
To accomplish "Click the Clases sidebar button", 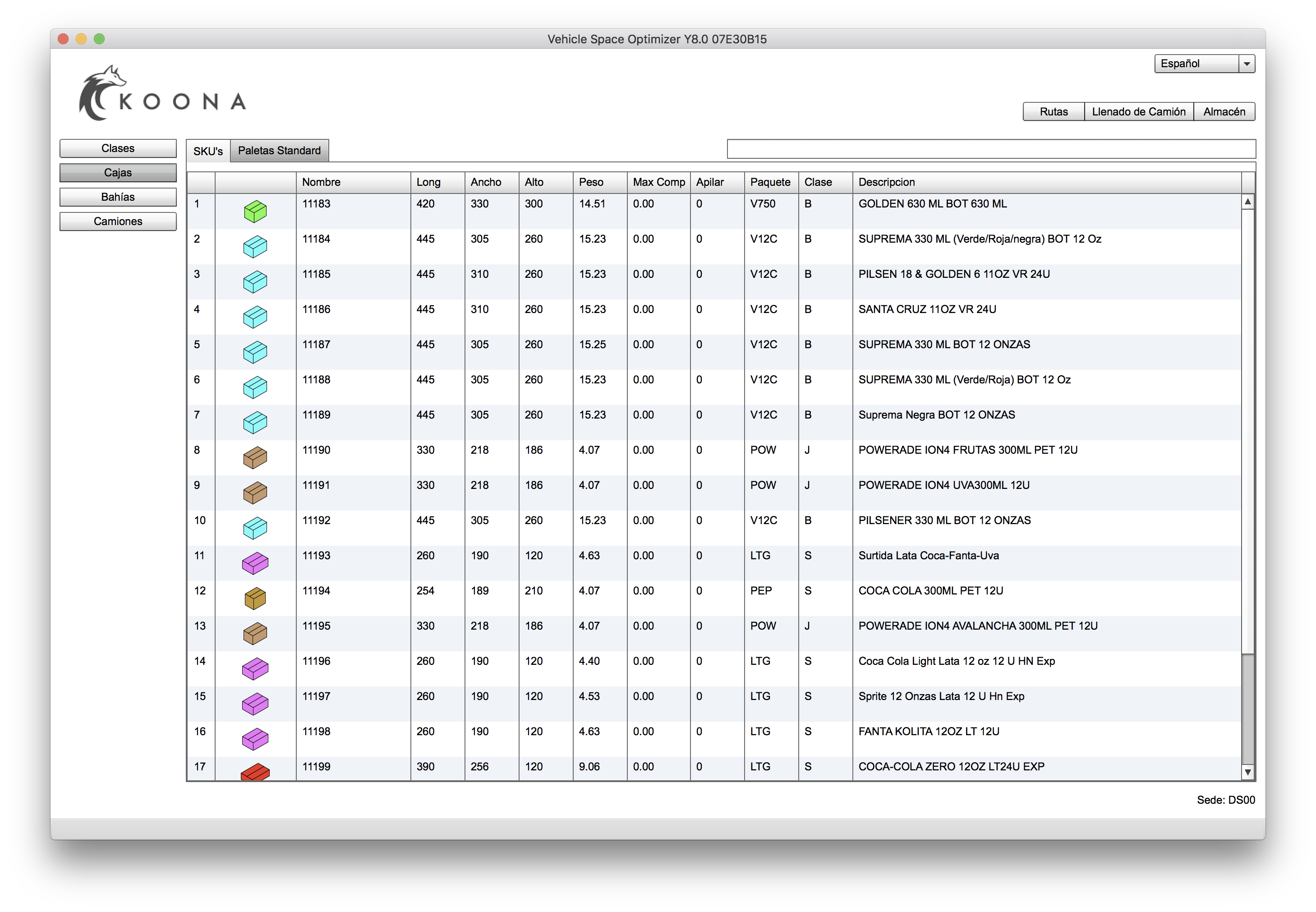I will point(118,148).
